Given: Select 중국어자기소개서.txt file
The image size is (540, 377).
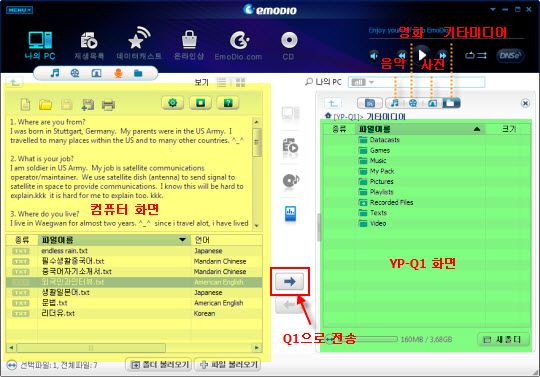Looking at the screenshot, I should (x=134, y=271).
